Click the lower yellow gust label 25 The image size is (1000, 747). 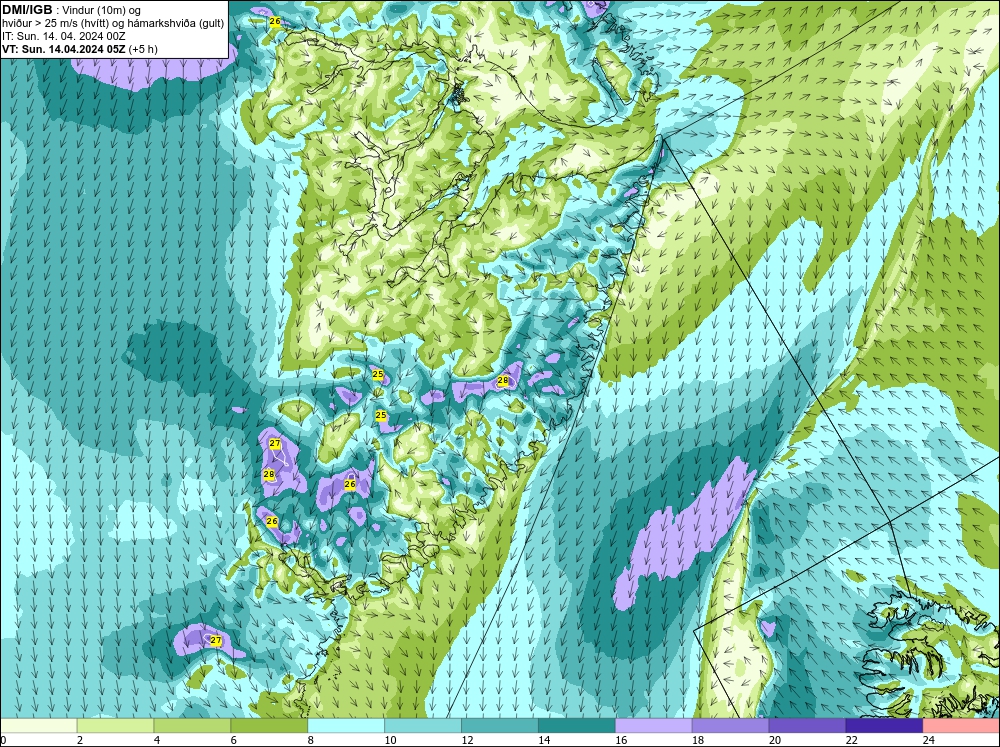click(x=381, y=415)
